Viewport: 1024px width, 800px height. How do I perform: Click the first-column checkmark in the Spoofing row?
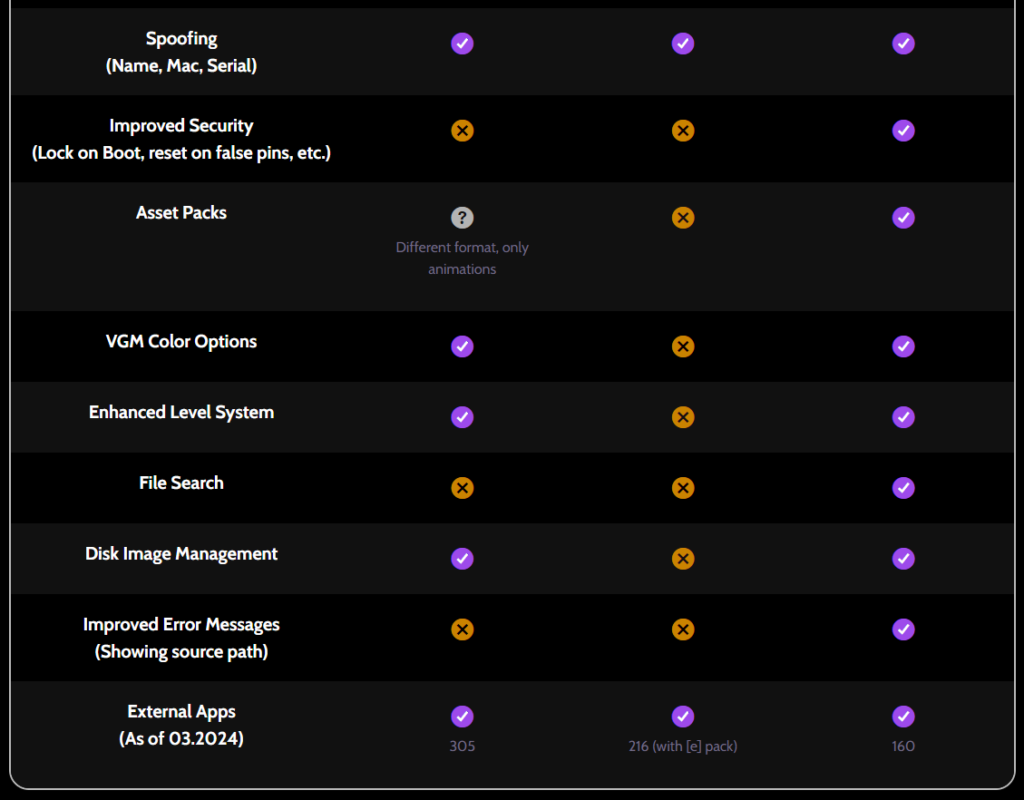462,44
